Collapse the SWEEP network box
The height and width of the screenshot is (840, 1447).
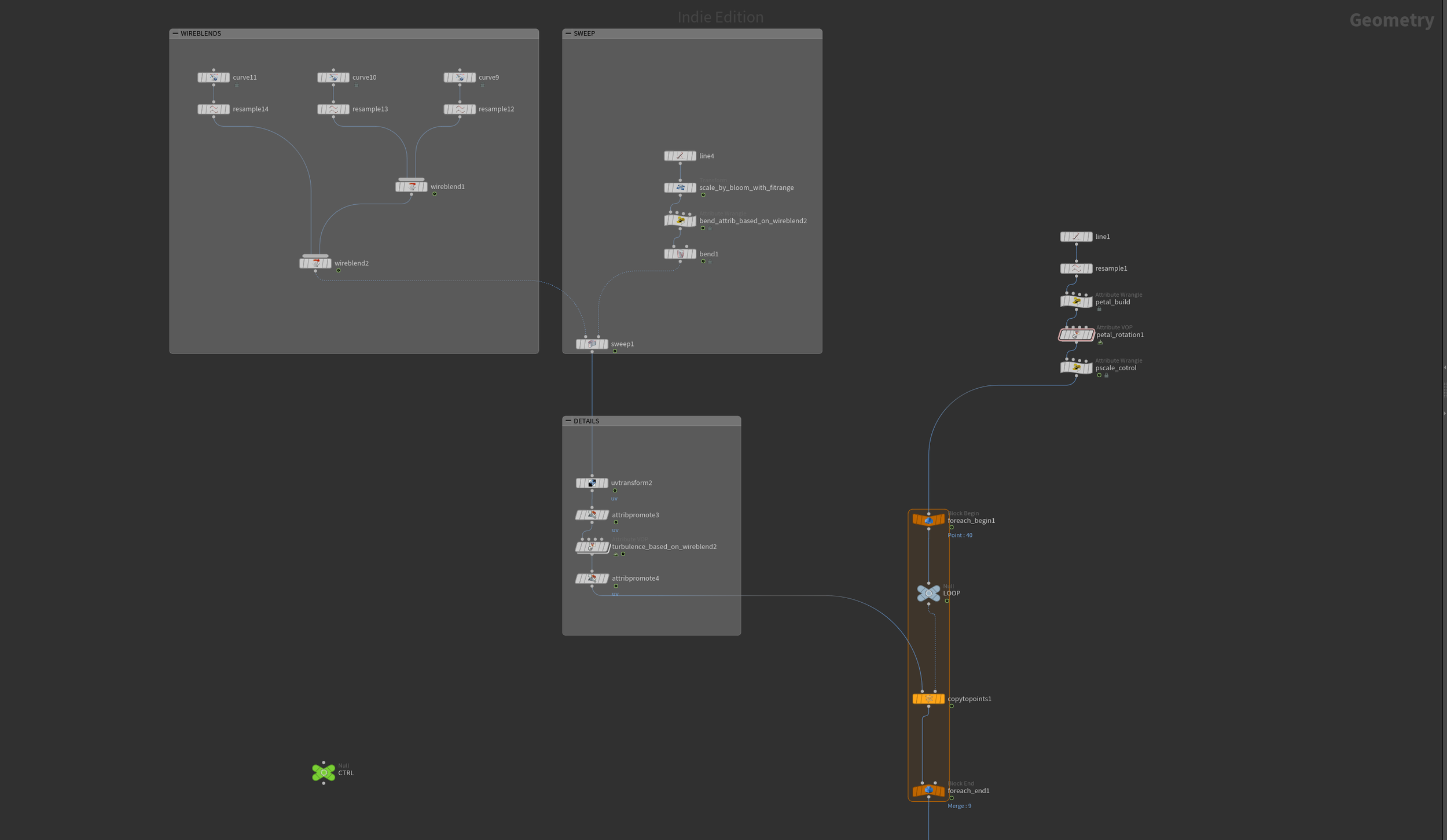coord(568,34)
